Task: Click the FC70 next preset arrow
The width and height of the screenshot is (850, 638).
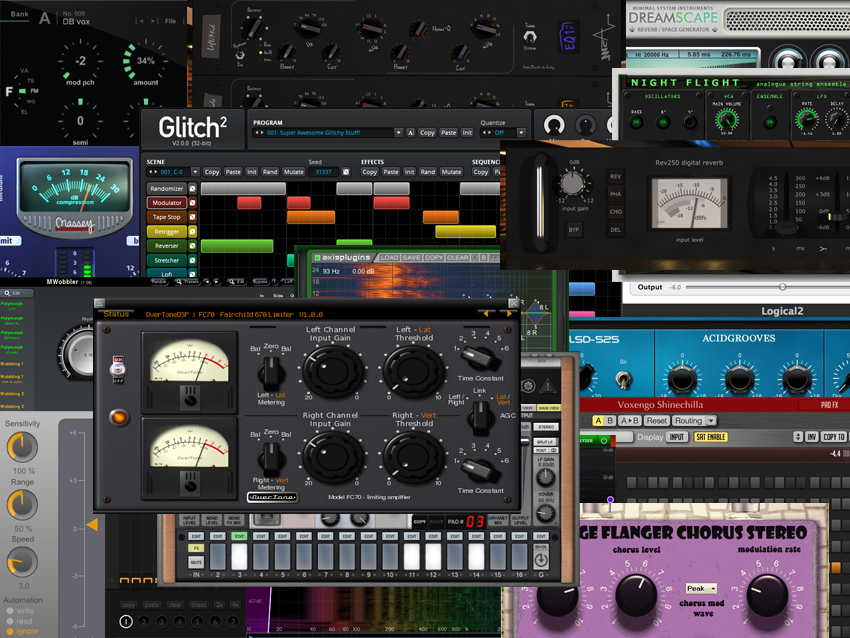Action: click(508, 313)
